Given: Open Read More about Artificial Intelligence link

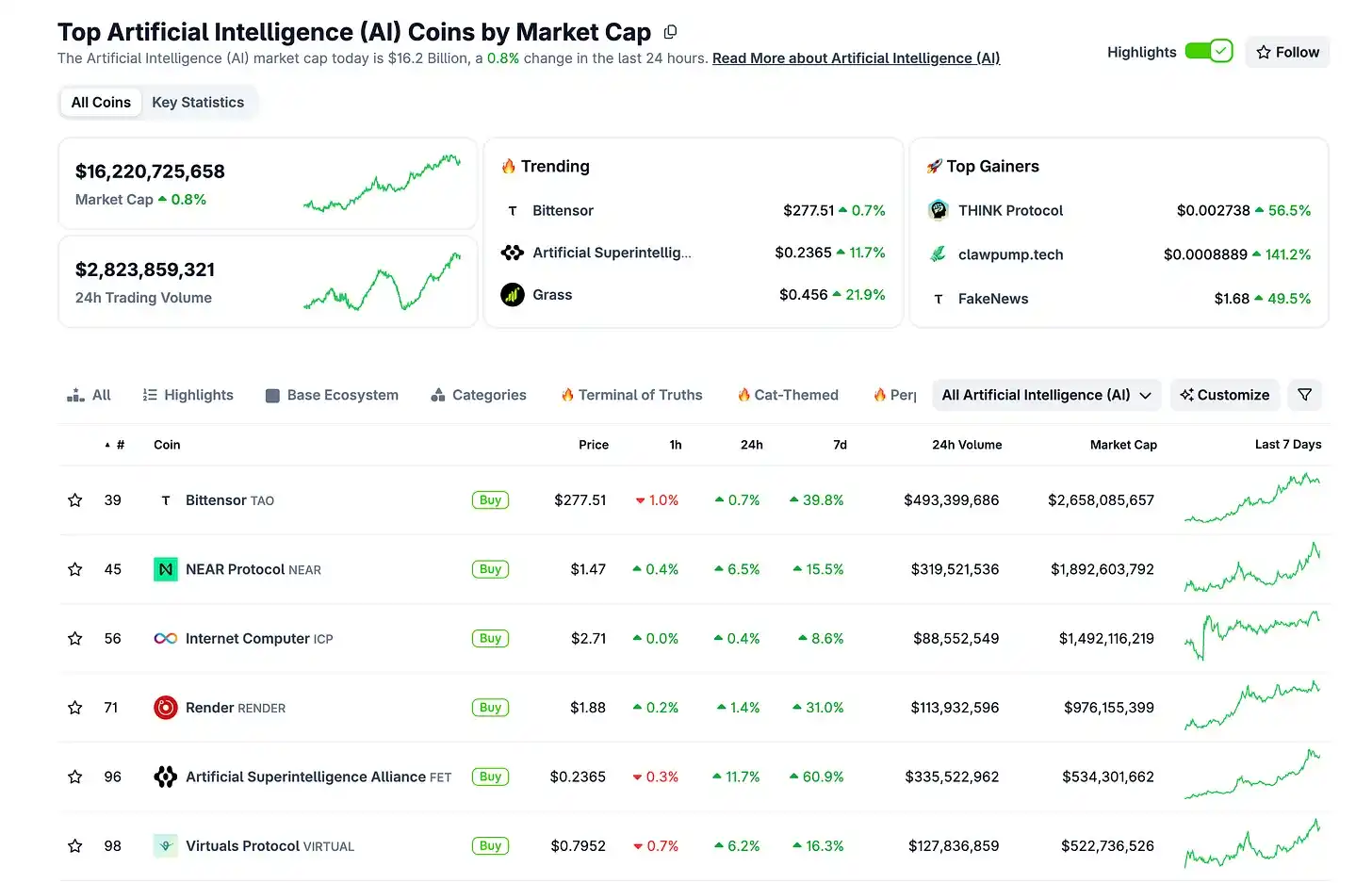Looking at the screenshot, I should (856, 58).
